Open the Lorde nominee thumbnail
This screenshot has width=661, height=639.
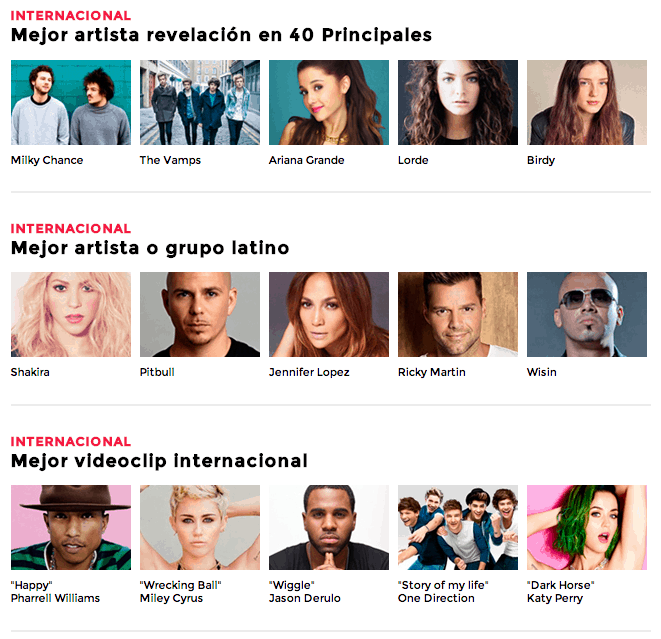pos(458,102)
